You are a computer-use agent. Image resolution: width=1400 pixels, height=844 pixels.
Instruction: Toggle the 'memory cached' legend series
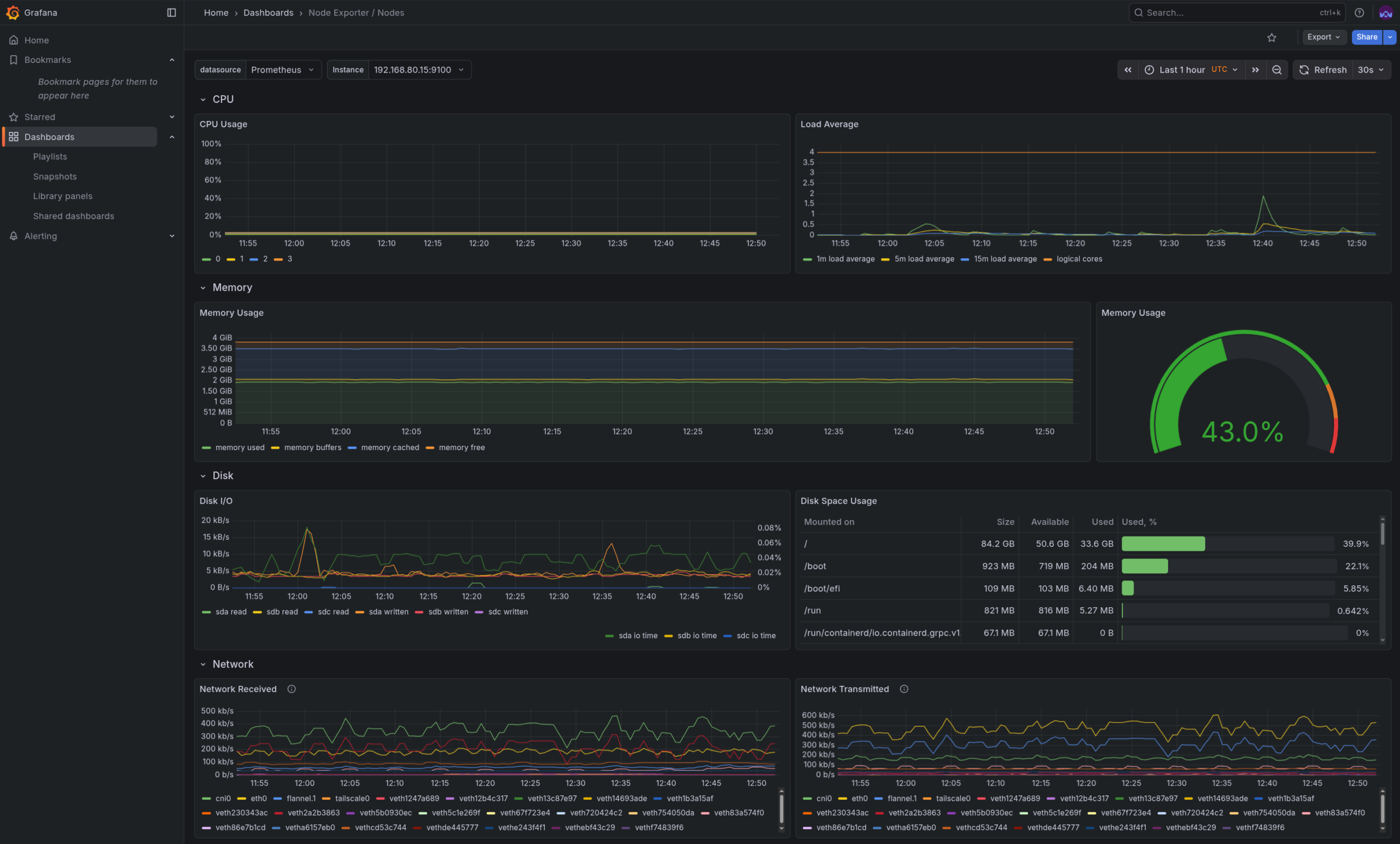[x=389, y=448]
